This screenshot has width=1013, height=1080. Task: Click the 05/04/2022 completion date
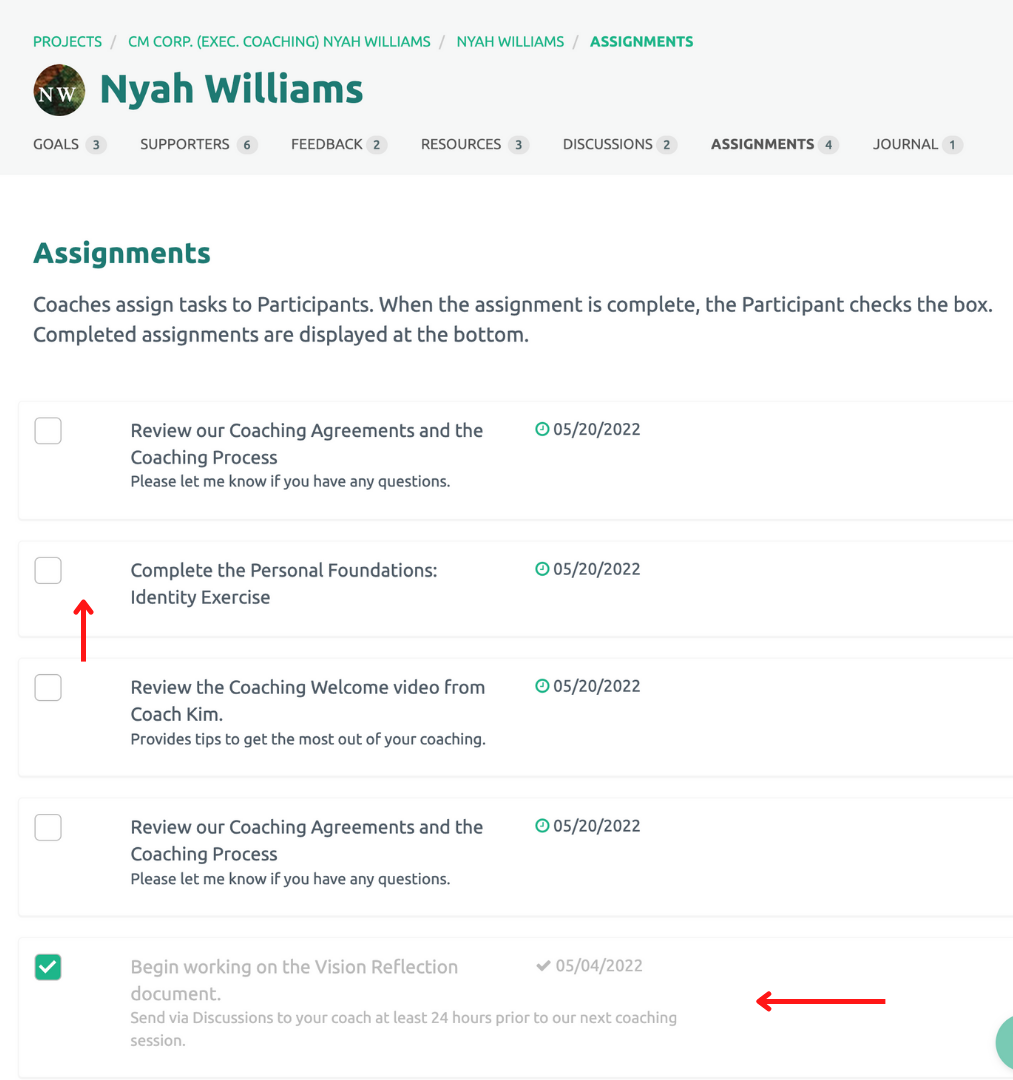pos(599,966)
